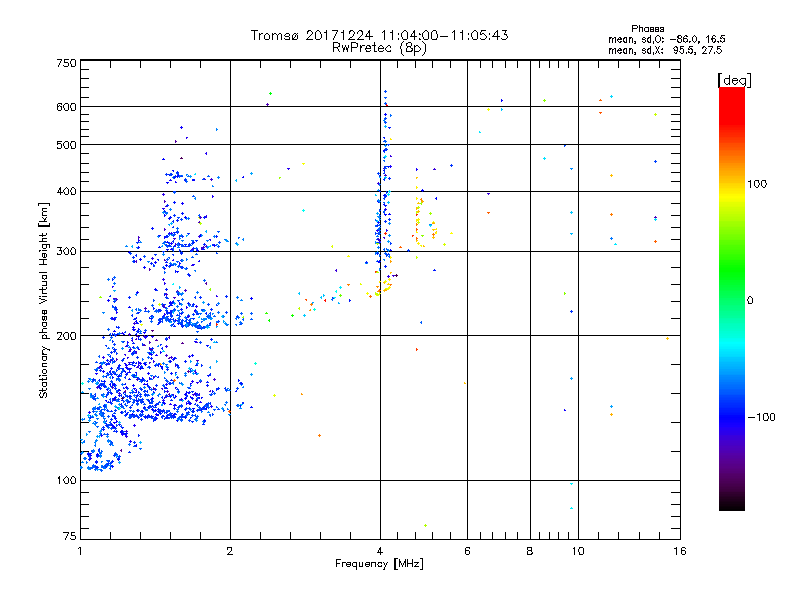Click the x-axis '2' tick label
Screen dimensions: 800x600
coord(230,551)
